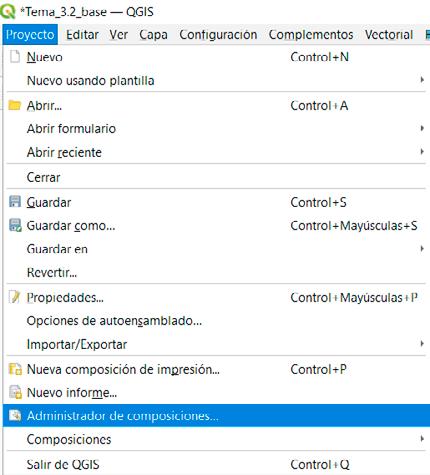Open the Editar menu
Image resolution: width=430 pixels, height=475 pixels.
pyautogui.click(x=82, y=35)
